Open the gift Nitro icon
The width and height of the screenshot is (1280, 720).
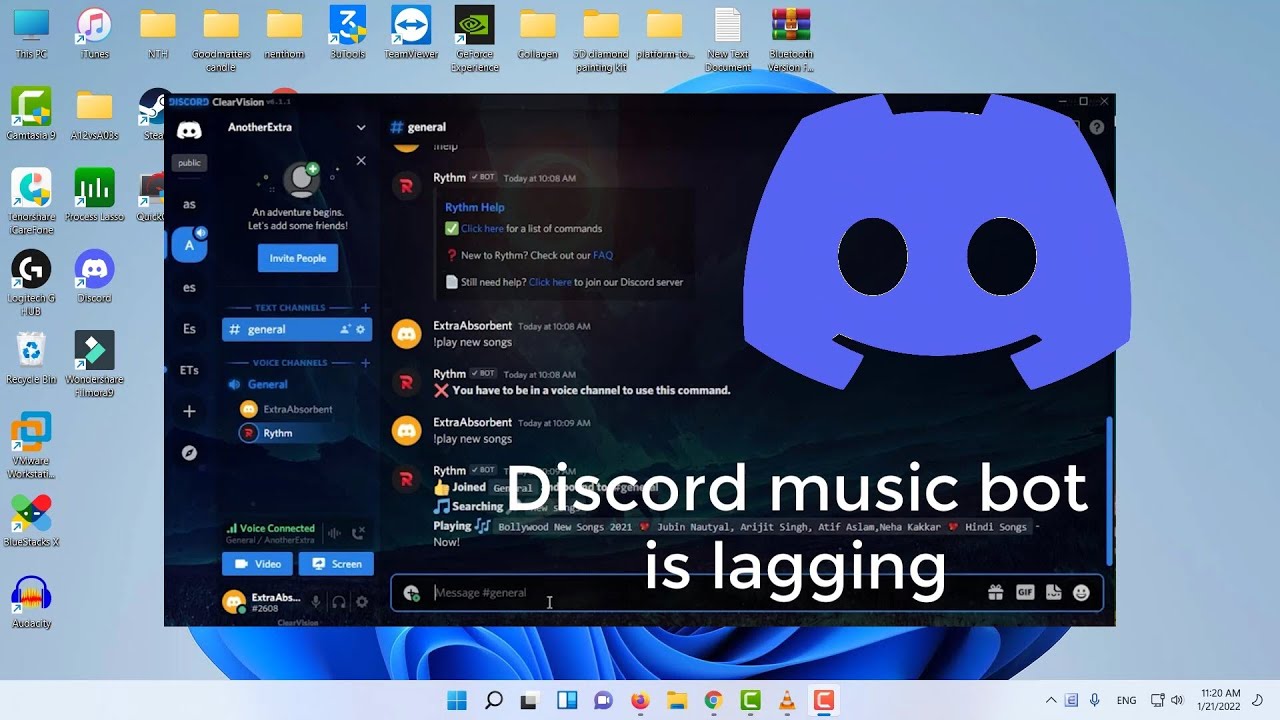995,593
